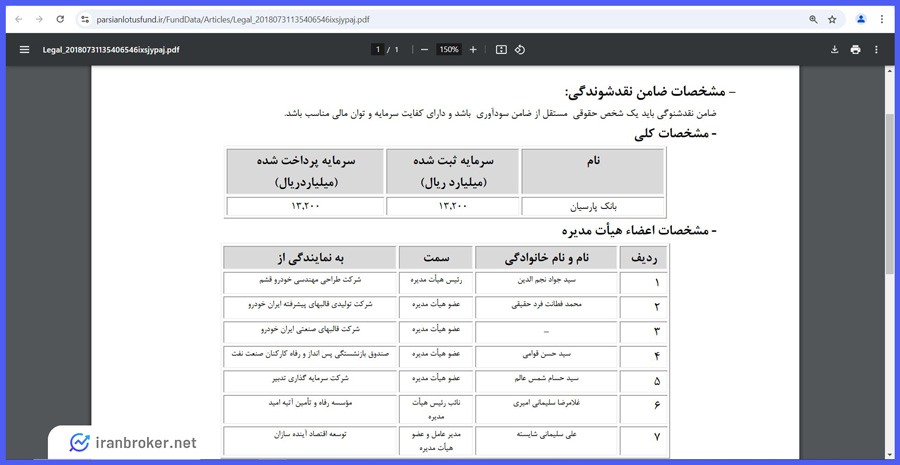The width and height of the screenshot is (900, 465).
Task: Click column header 'به نمایندگی از'
Action: 310,258
